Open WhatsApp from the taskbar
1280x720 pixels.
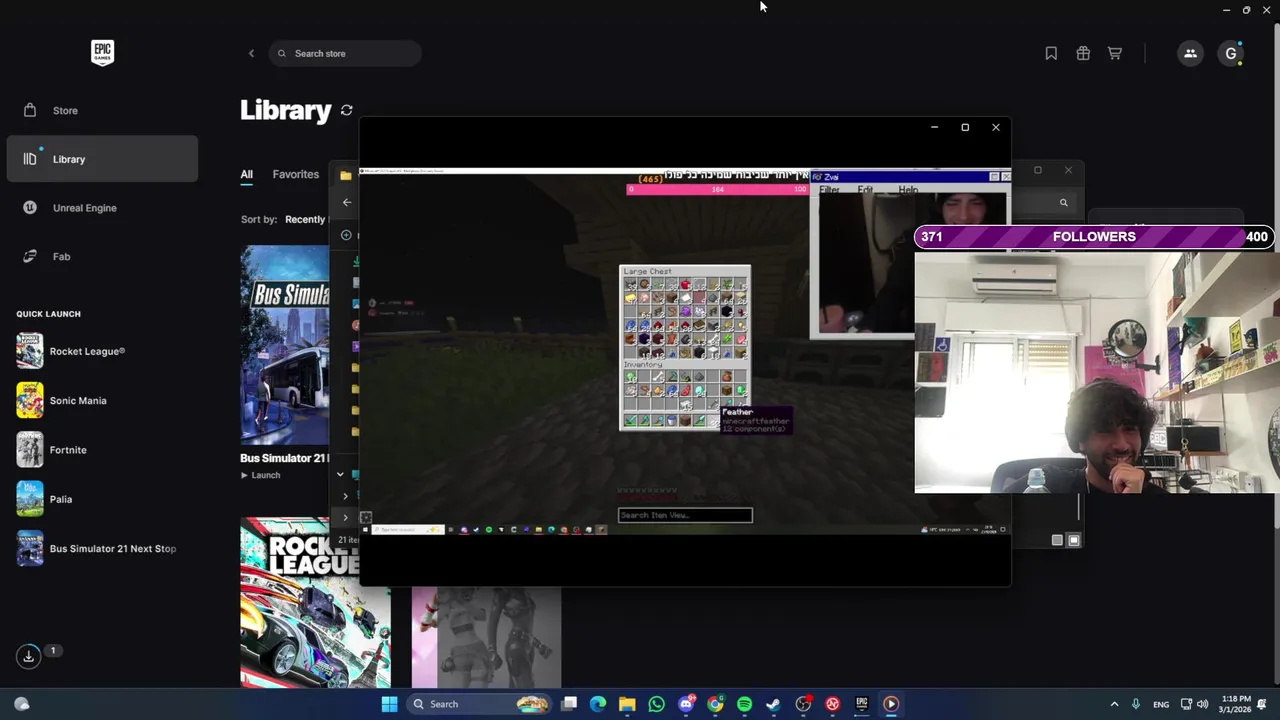[656, 704]
